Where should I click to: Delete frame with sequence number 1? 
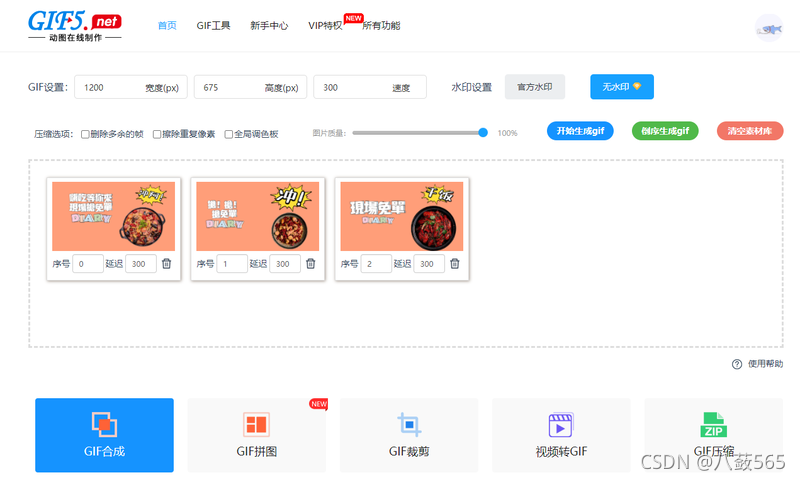pos(310,264)
